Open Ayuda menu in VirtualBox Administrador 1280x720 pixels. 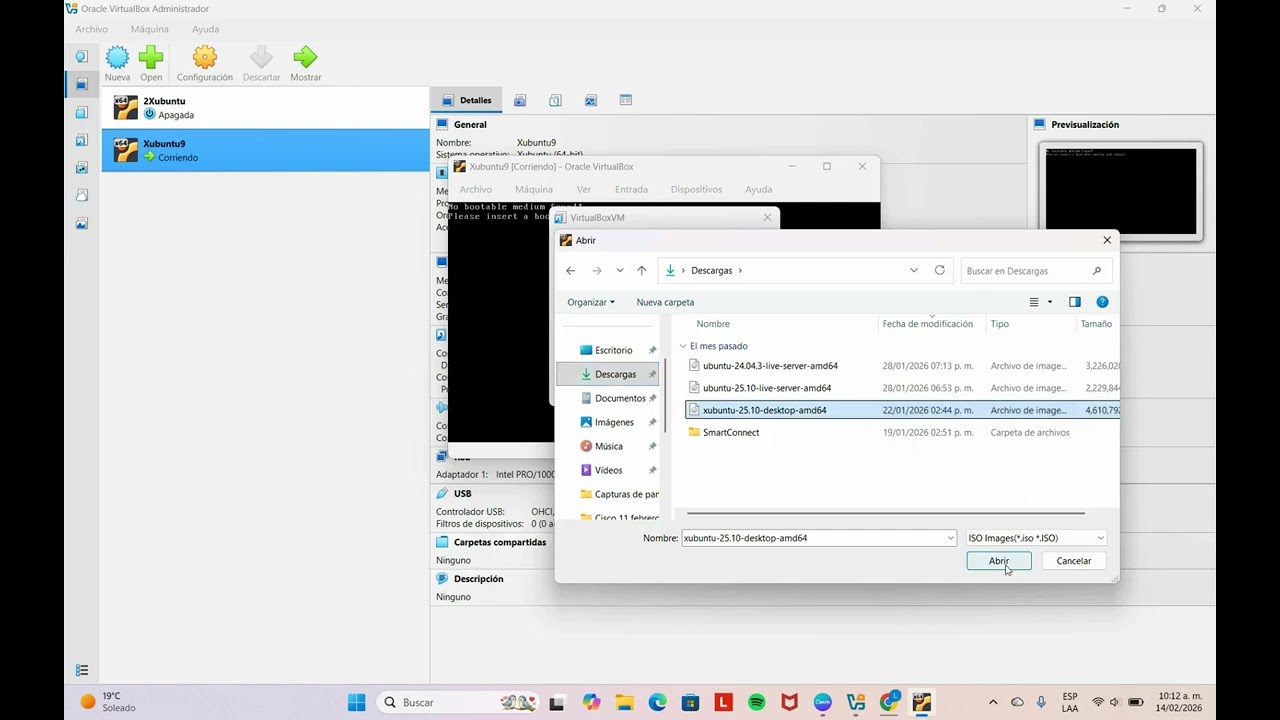pos(205,29)
